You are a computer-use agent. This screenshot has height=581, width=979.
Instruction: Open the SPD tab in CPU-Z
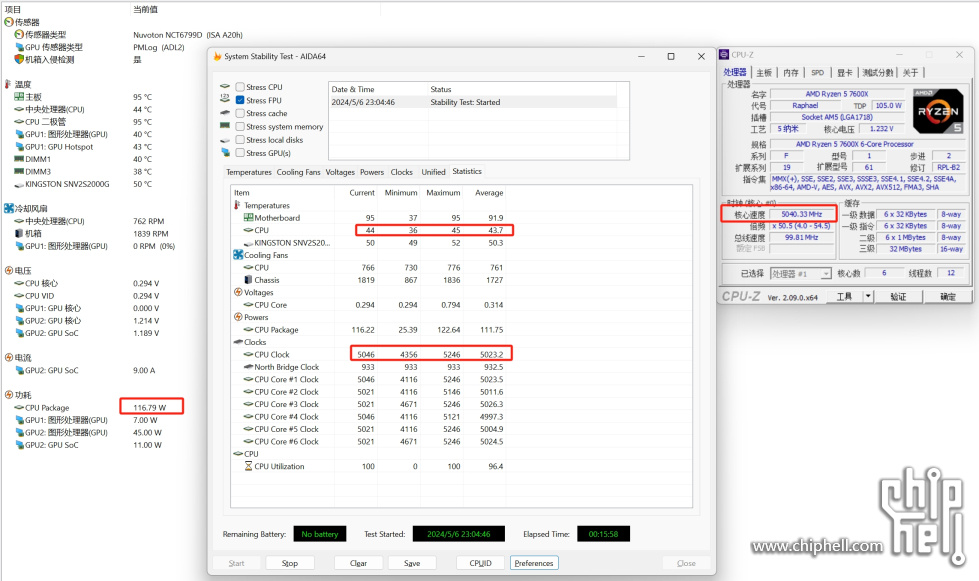[x=817, y=73]
